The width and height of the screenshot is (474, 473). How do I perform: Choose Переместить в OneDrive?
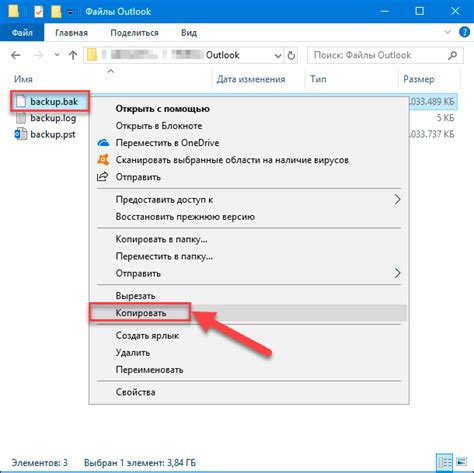pos(249,143)
